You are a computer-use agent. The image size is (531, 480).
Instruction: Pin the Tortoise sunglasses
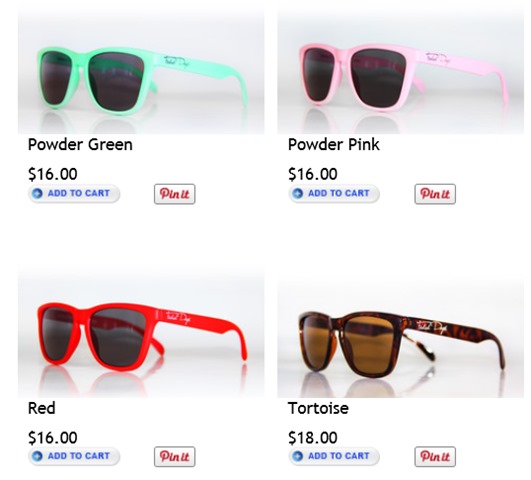[x=435, y=457]
